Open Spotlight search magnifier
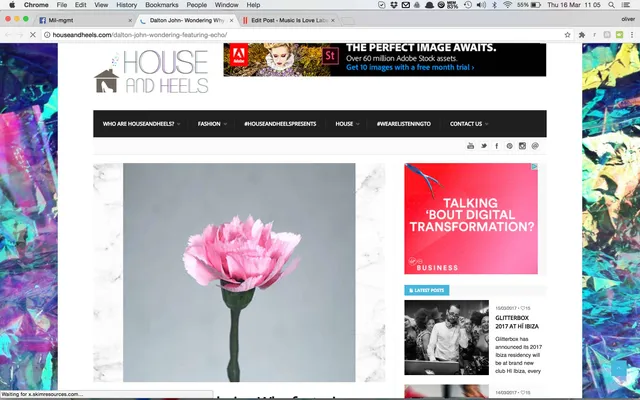Image resolution: width=640 pixels, height=400 pixels. coord(611,5)
